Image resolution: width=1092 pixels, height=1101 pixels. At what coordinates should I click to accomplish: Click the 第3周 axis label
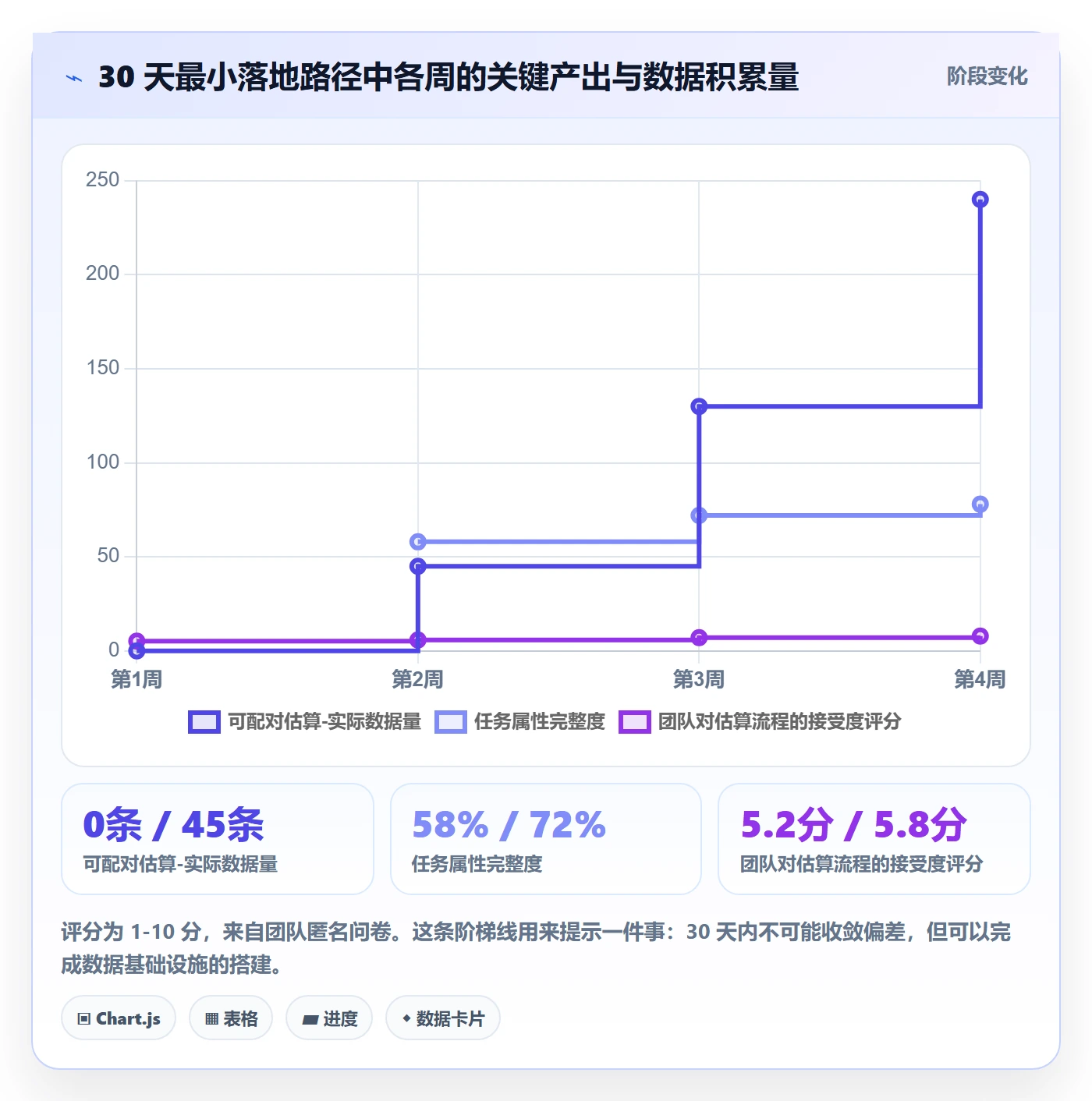(x=699, y=680)
